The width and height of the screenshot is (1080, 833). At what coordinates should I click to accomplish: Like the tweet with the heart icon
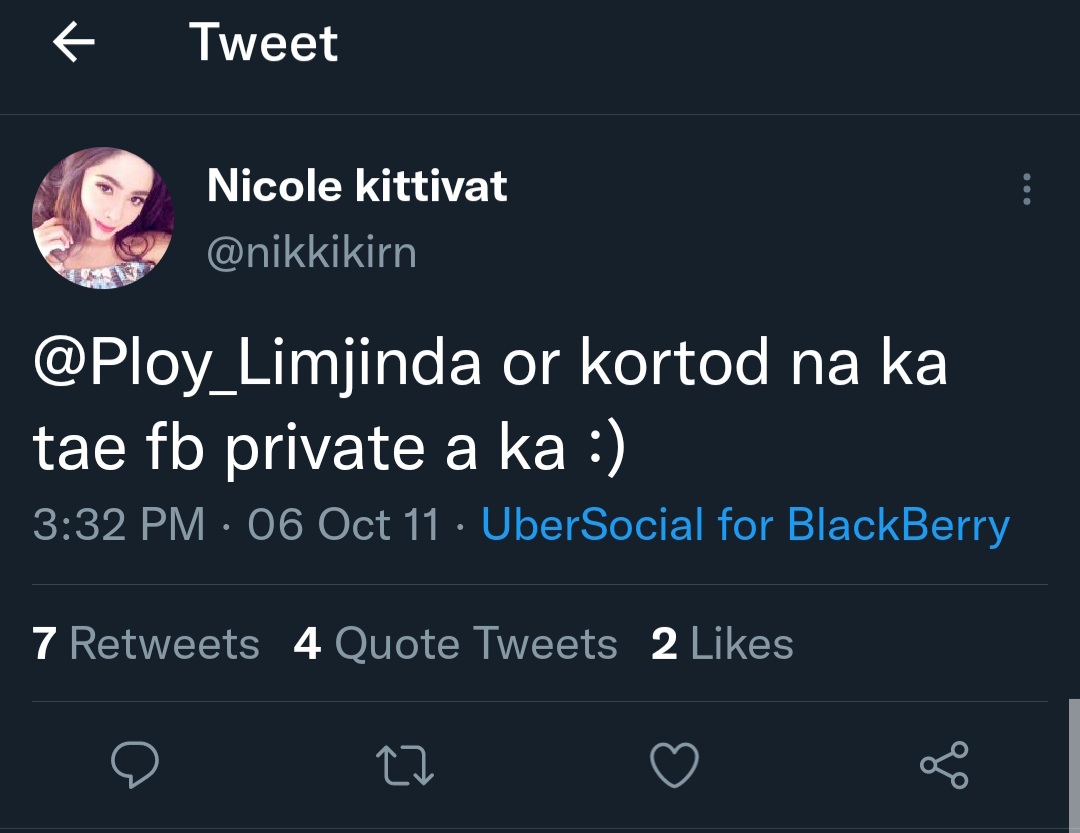[675, 765]
